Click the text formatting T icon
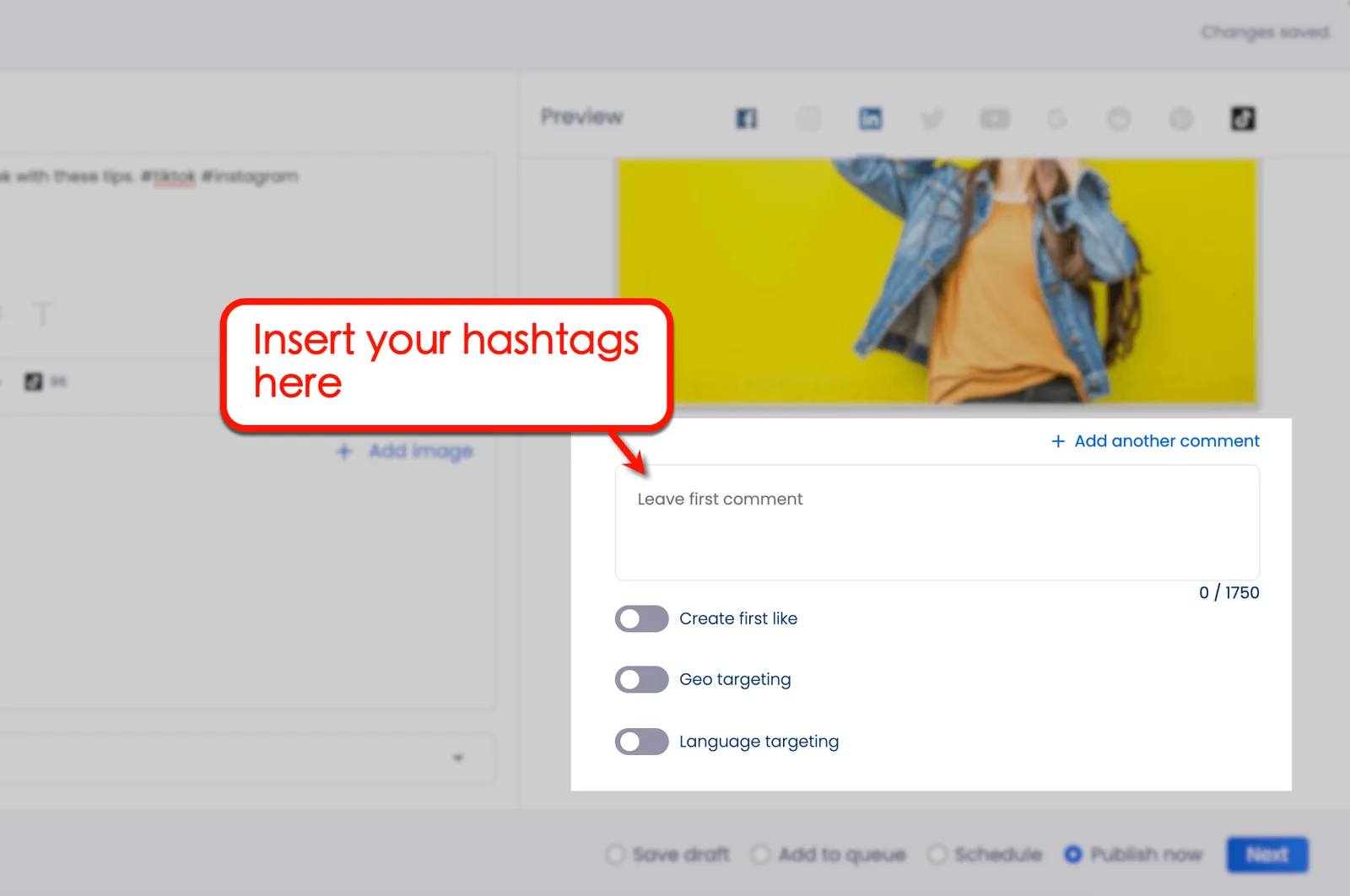 point(41,315)
